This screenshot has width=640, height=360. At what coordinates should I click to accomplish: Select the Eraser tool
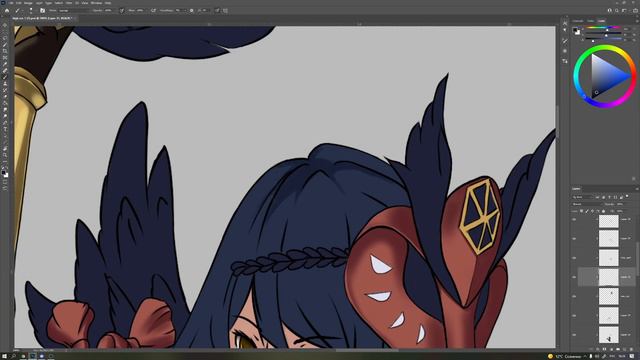pos(5,96)
